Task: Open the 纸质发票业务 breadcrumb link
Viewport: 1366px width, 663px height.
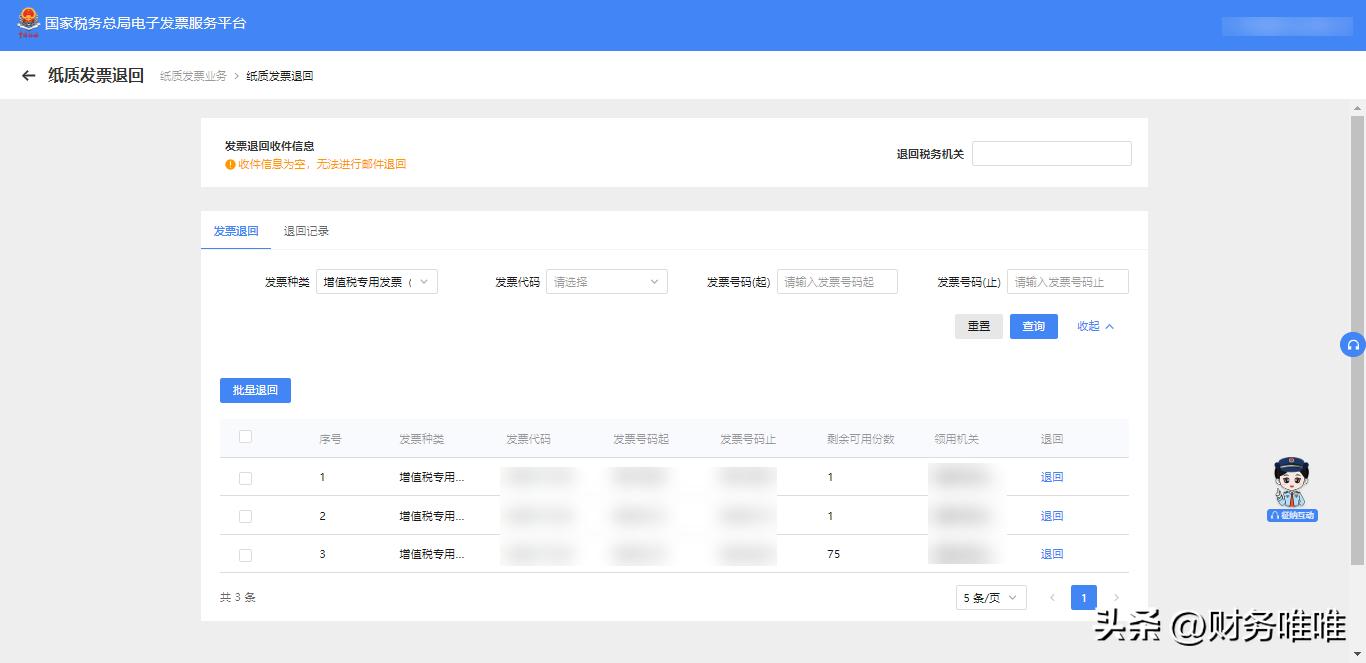Action: [191, 75]
